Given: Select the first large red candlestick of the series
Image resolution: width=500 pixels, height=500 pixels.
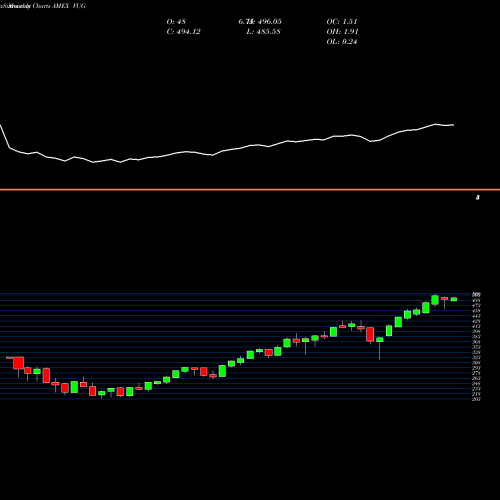Looking at the screenshot, I should 19,363.
